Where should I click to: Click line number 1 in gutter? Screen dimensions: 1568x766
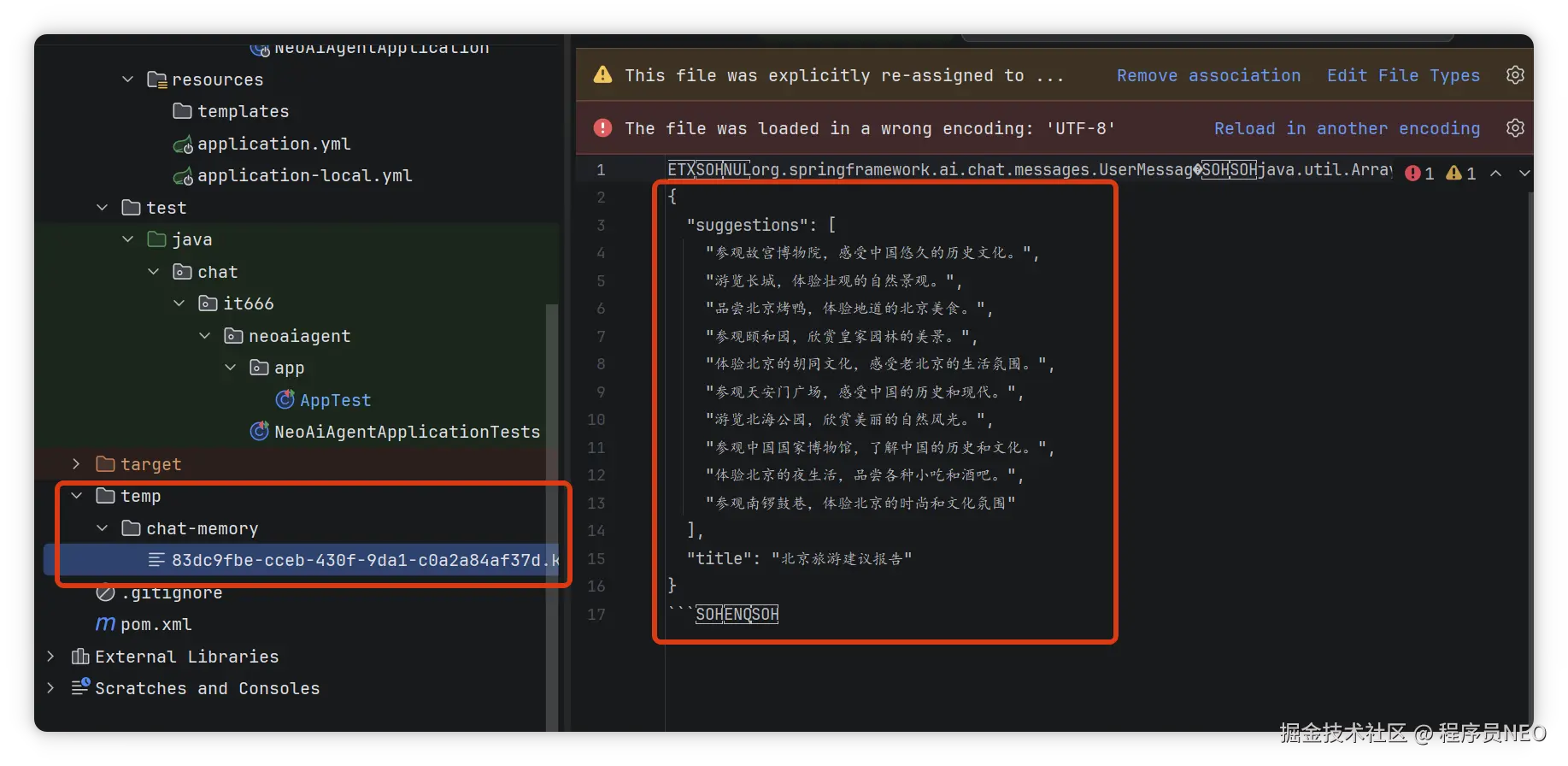pyautogui.click(x=601, y=169)
